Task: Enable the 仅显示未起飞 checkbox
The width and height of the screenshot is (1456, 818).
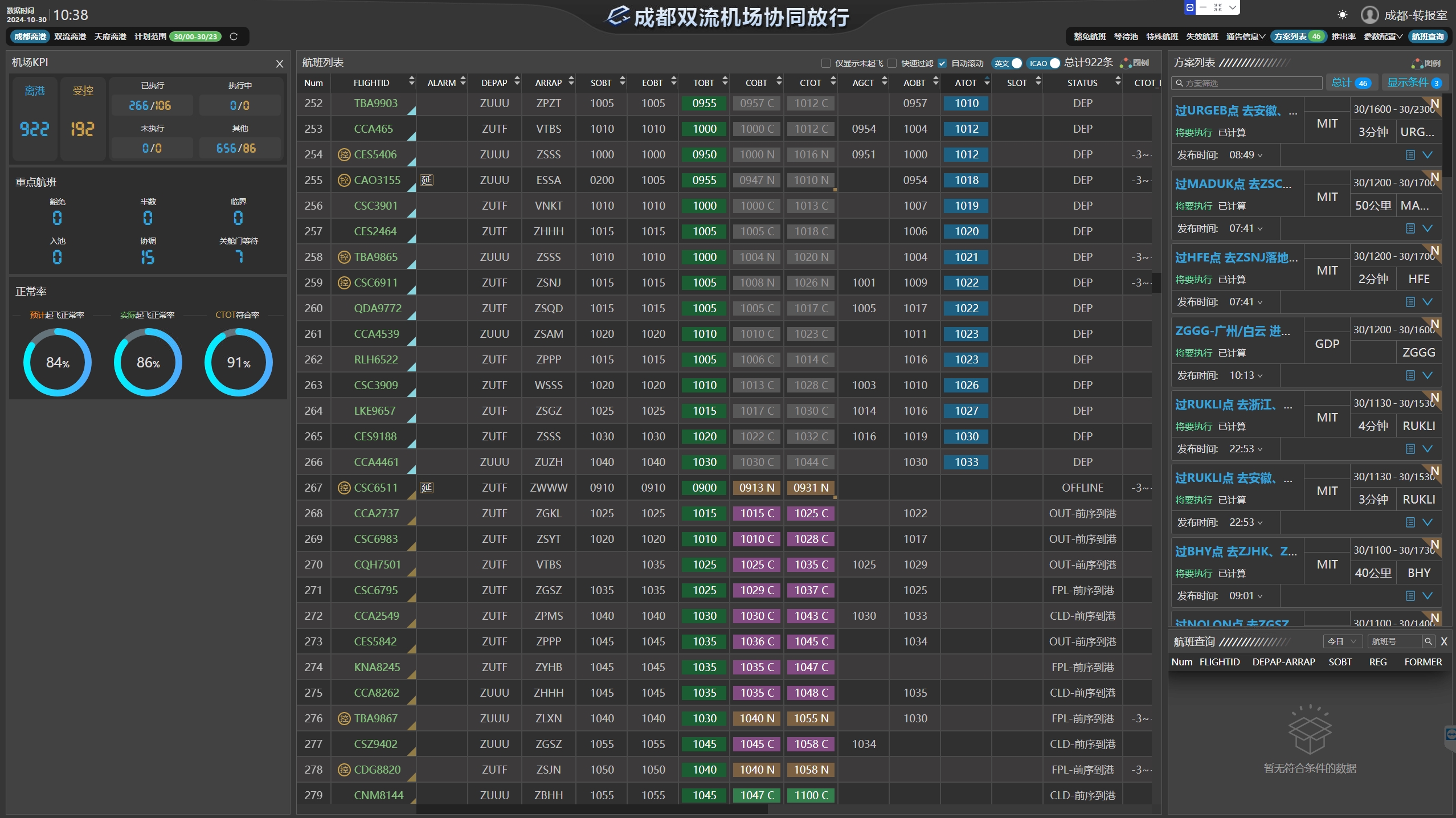Action: (825, 63)
